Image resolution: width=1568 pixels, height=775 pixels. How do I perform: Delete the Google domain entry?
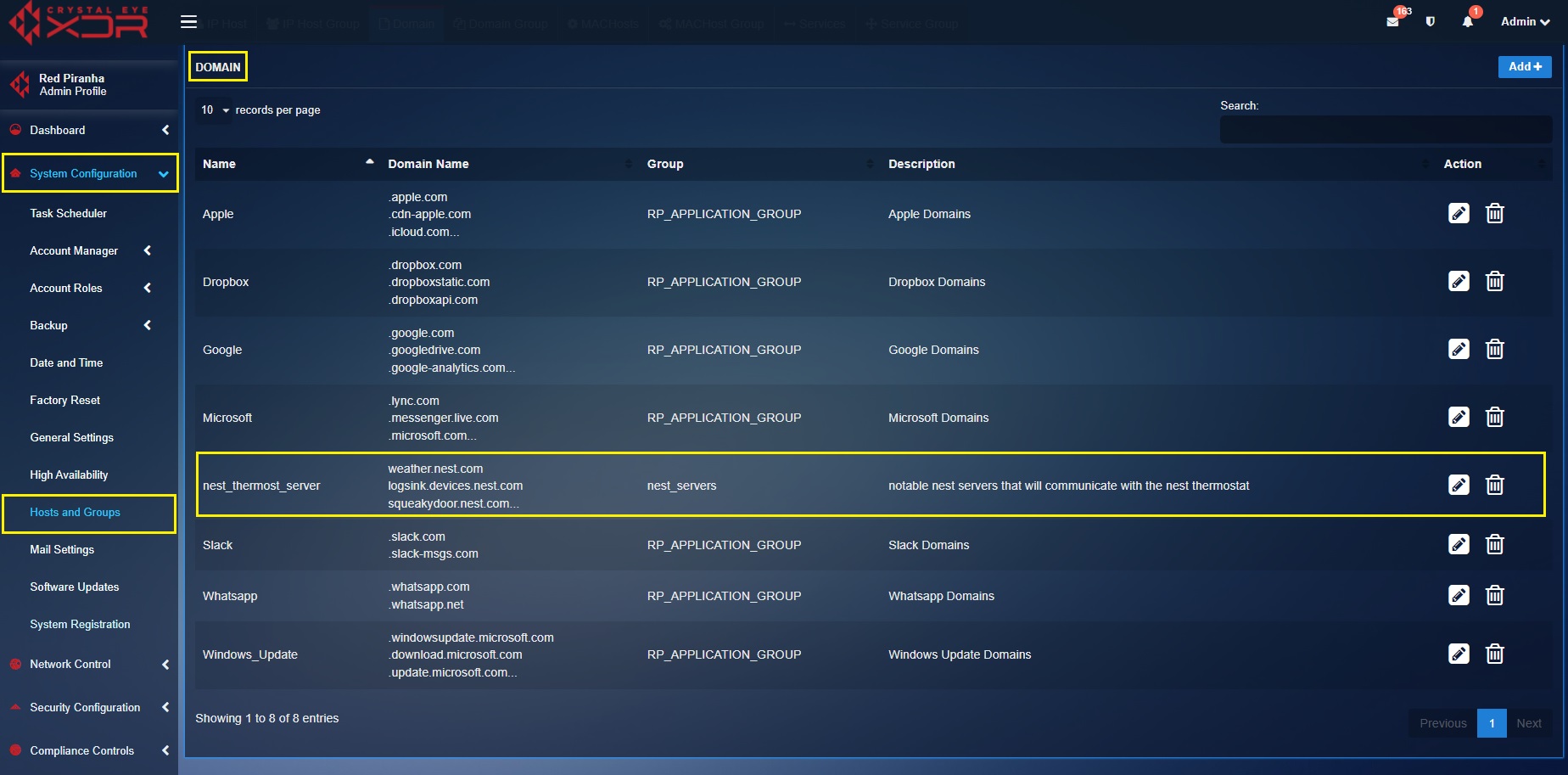1495,349
